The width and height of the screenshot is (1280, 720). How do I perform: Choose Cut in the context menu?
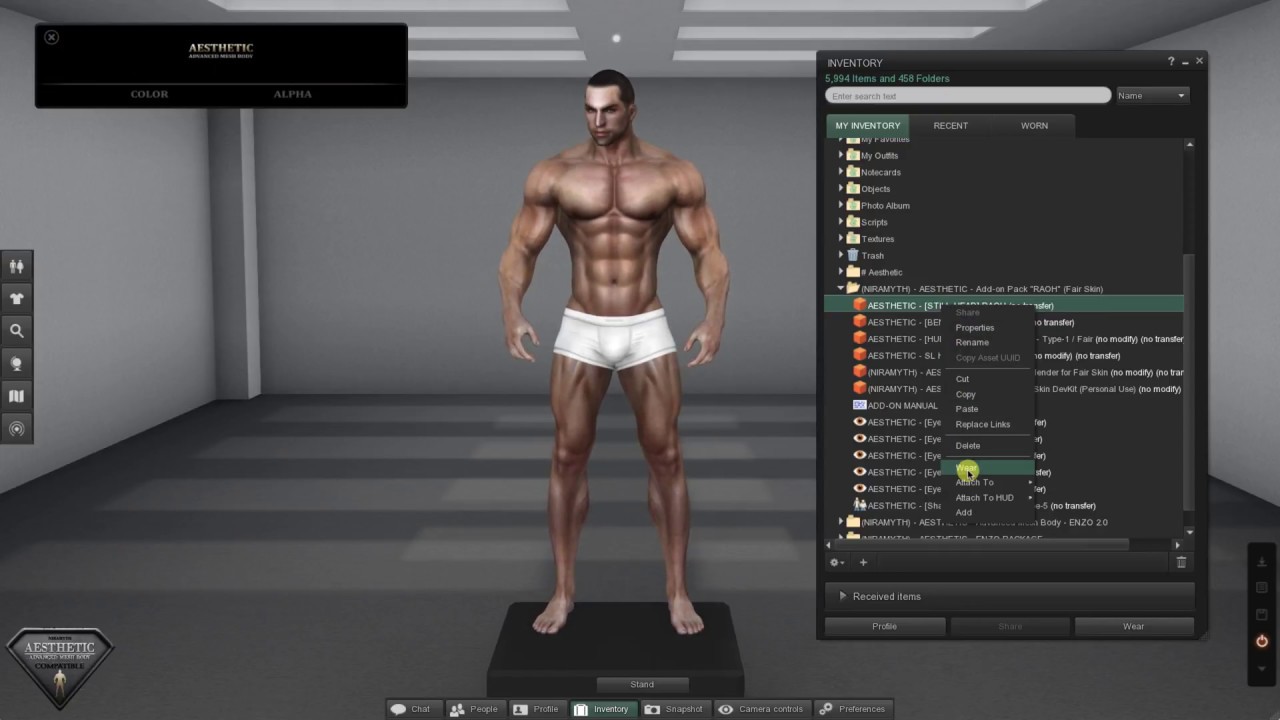[x=962, y=379]
